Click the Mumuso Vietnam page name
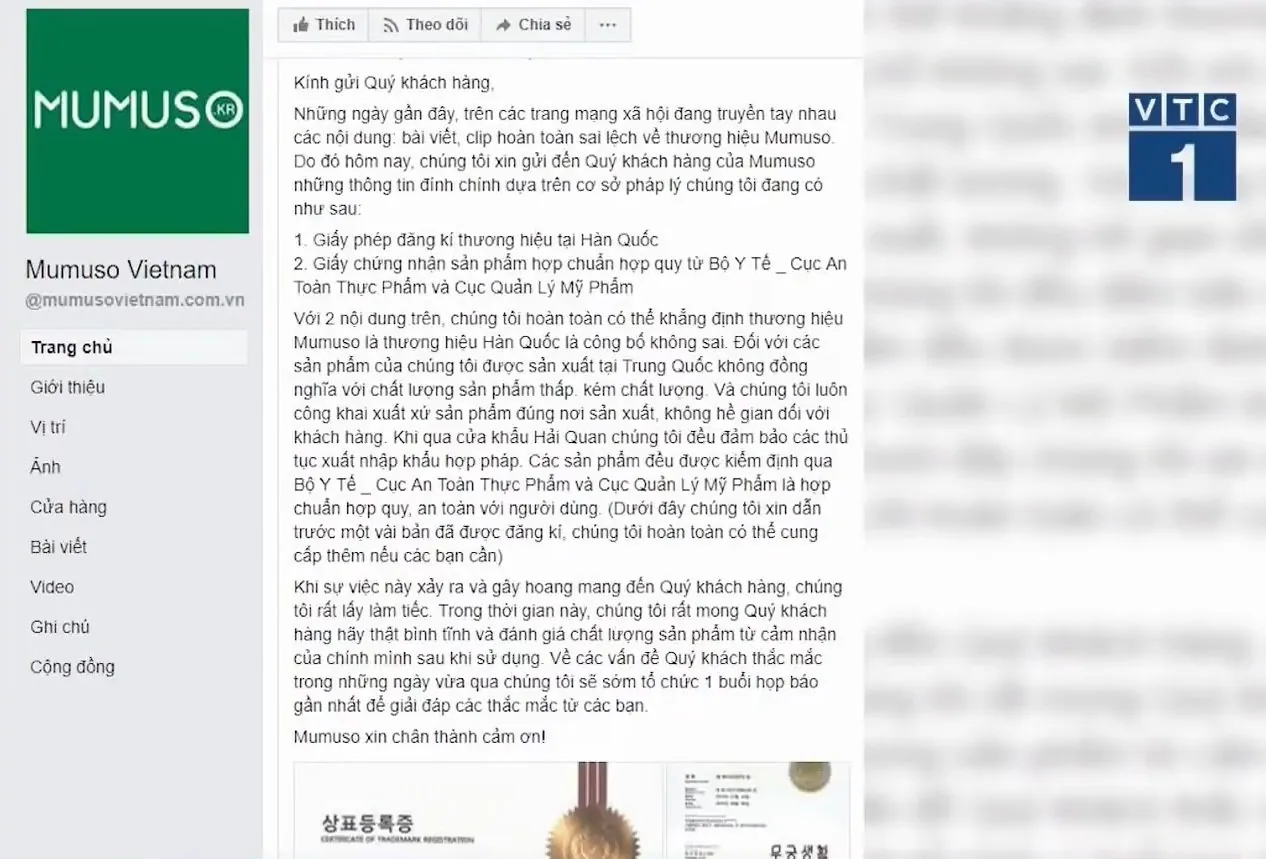This screenshot has height=859, width=1266. coord(121,270)
